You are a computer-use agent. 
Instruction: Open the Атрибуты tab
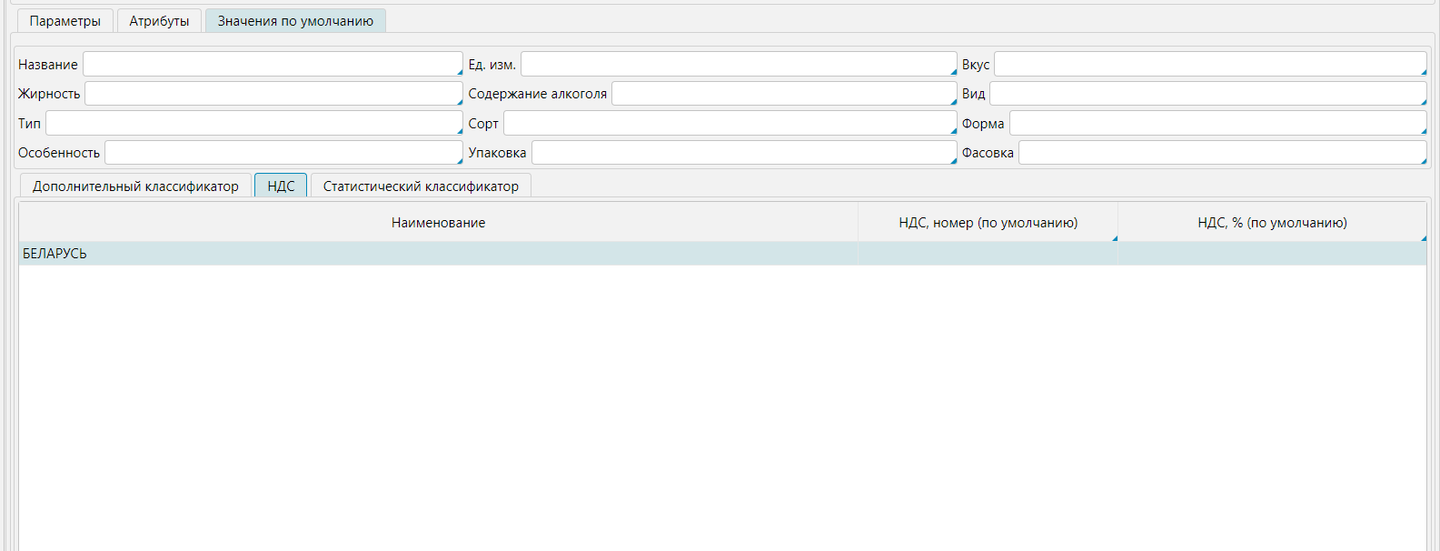click(159, 21)
